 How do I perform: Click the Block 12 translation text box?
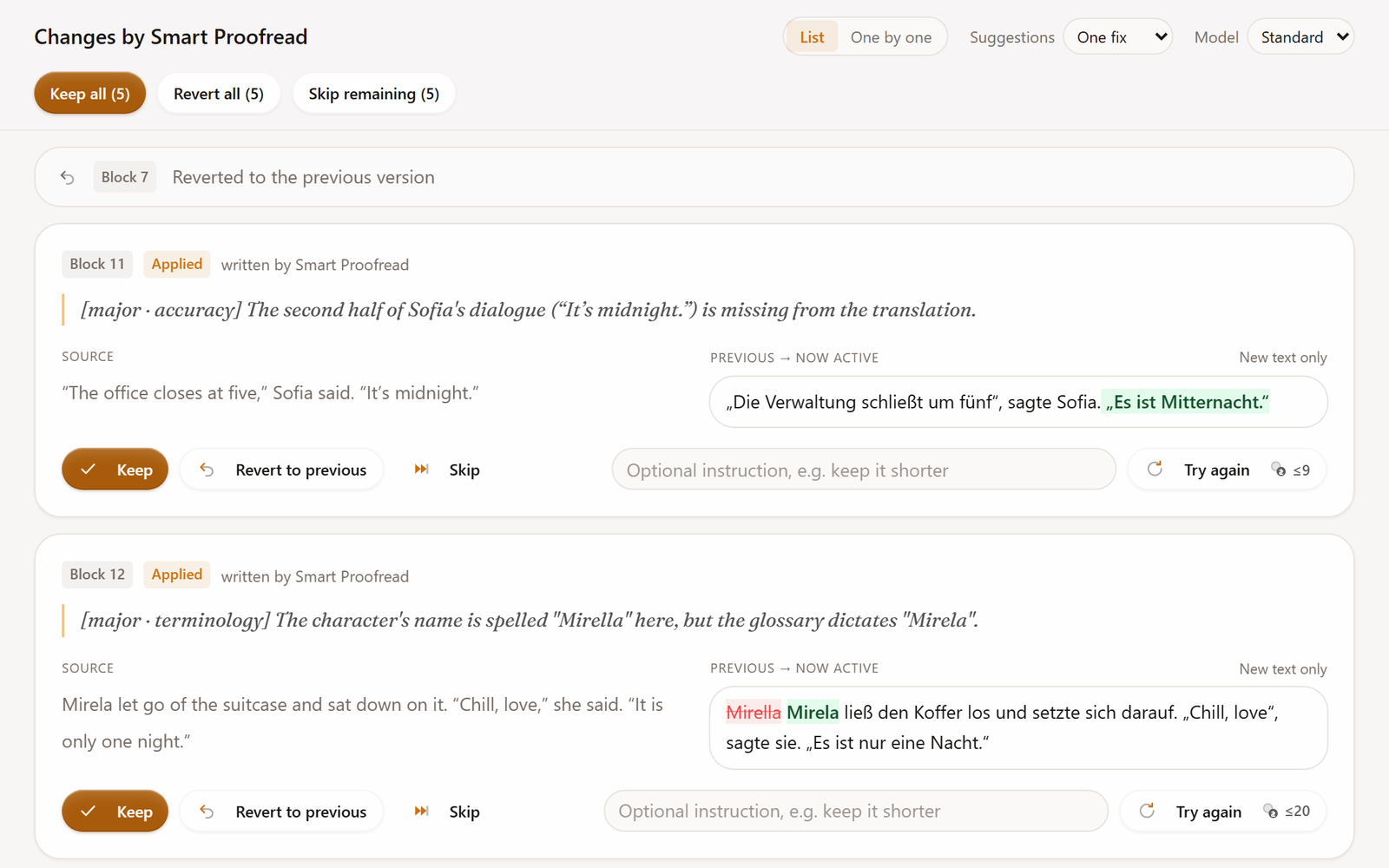pyautogui.click(x=1018, y=727)
